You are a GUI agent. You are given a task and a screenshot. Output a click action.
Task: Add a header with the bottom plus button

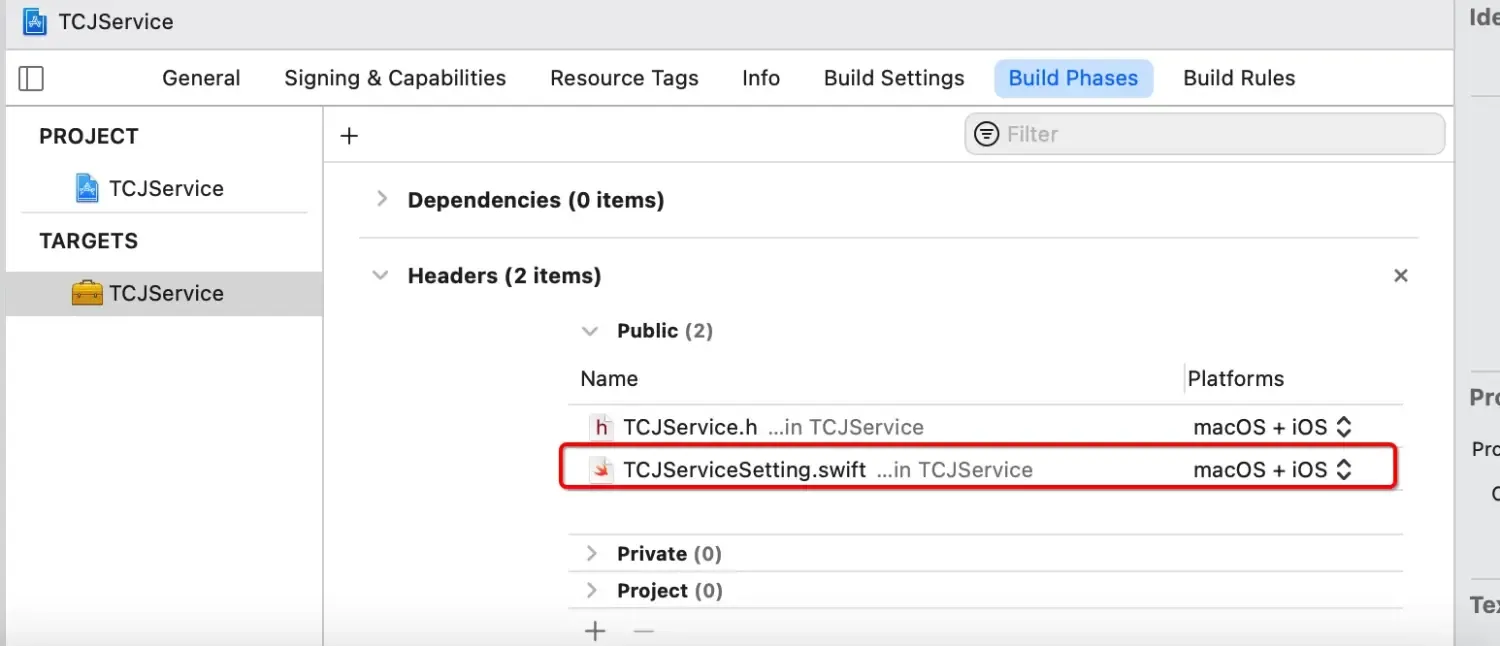tap(595, 631)
